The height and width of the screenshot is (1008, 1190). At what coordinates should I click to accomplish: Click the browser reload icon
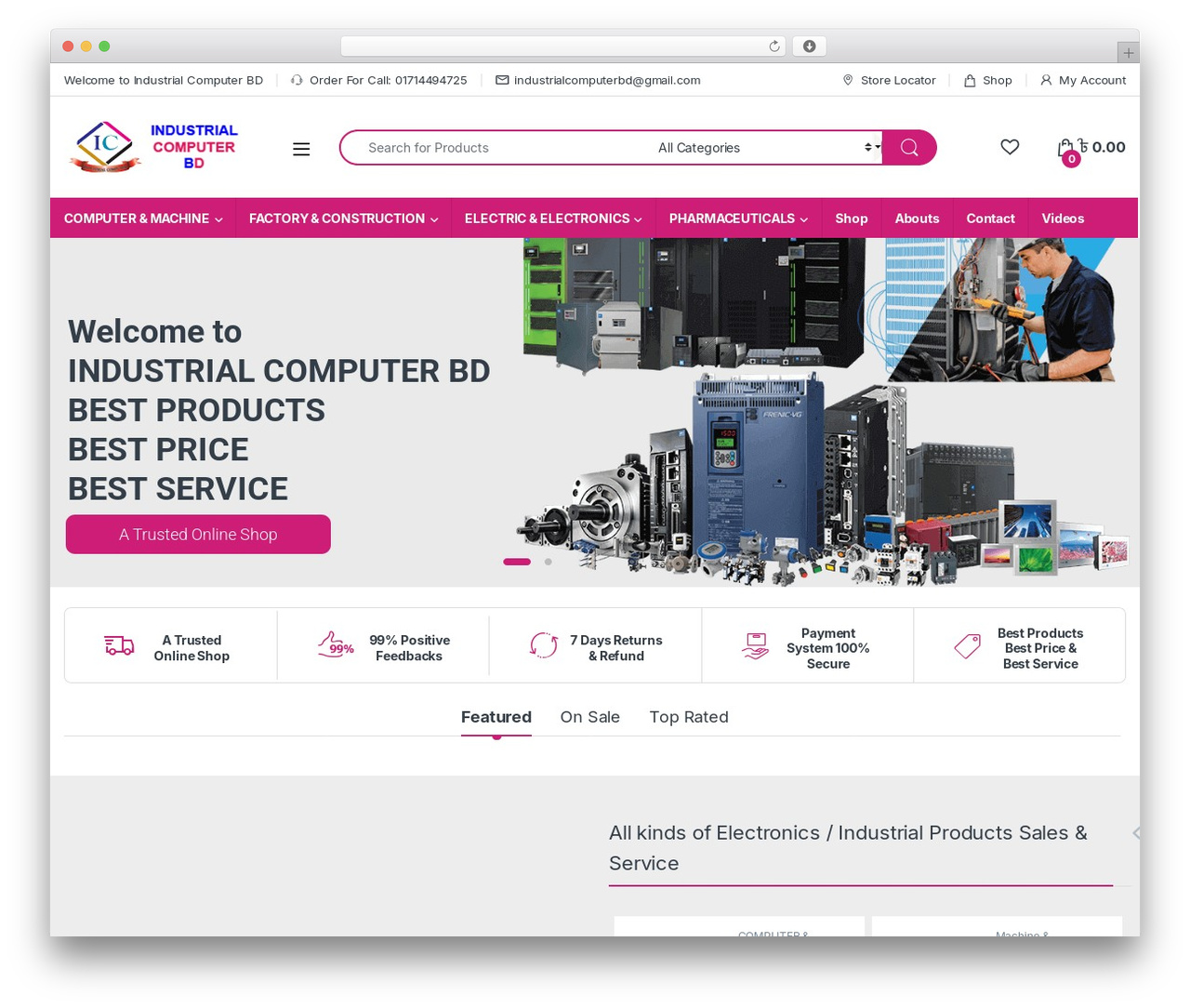[774, 46]
